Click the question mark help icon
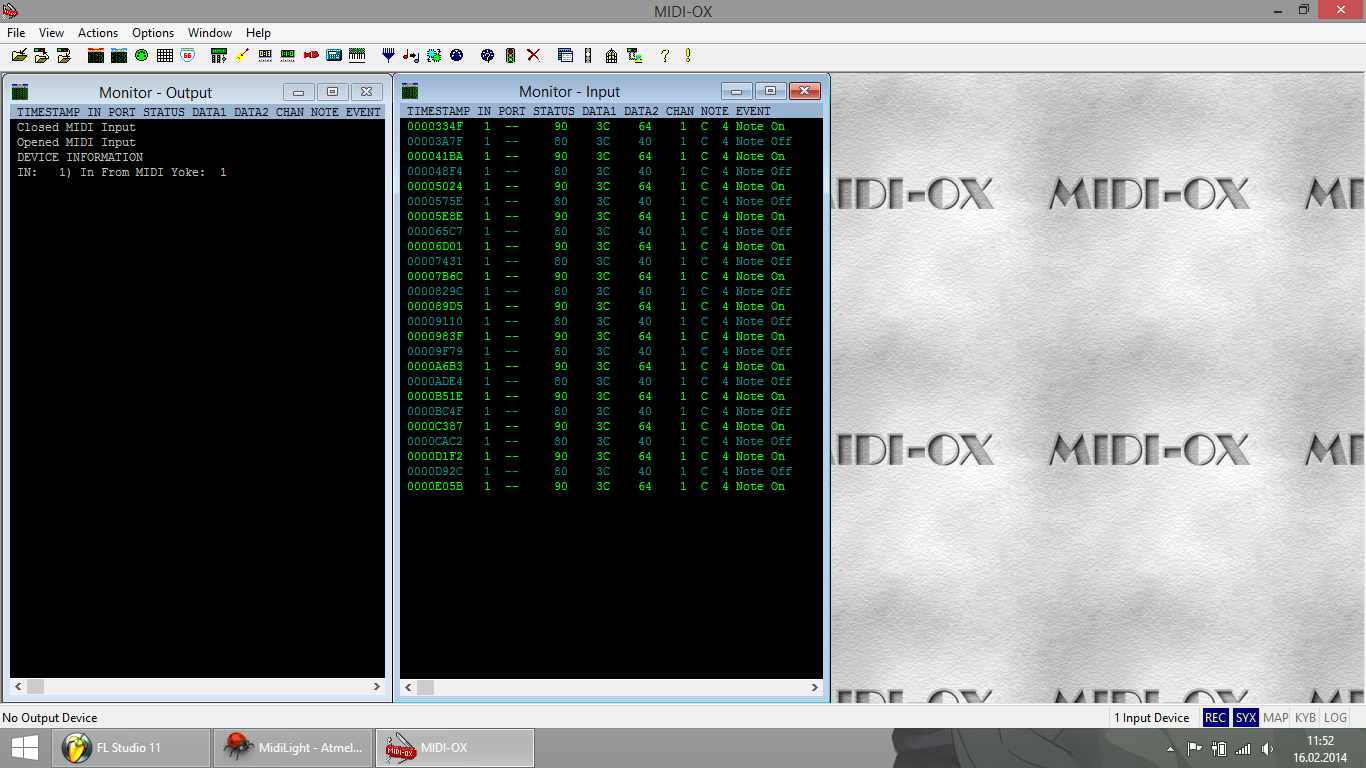Viewport: 1366px width, 768px height. click(x=665, y=56)
